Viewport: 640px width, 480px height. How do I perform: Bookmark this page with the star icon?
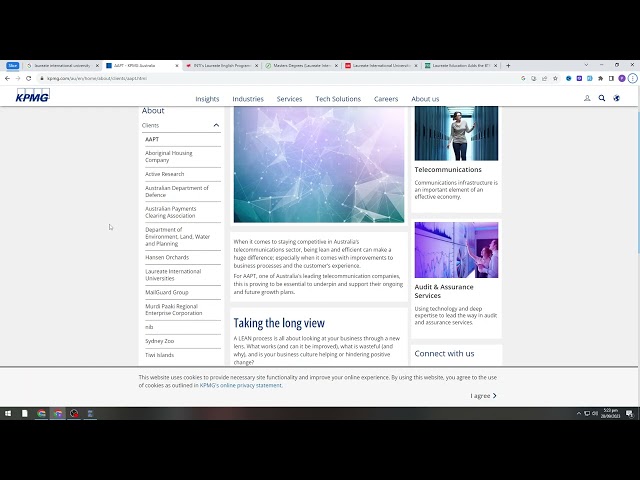555,78
